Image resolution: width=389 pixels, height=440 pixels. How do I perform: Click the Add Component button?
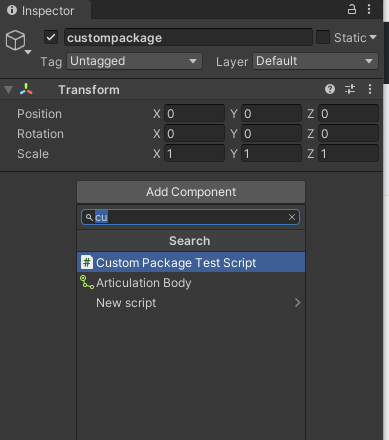[191, 192]
